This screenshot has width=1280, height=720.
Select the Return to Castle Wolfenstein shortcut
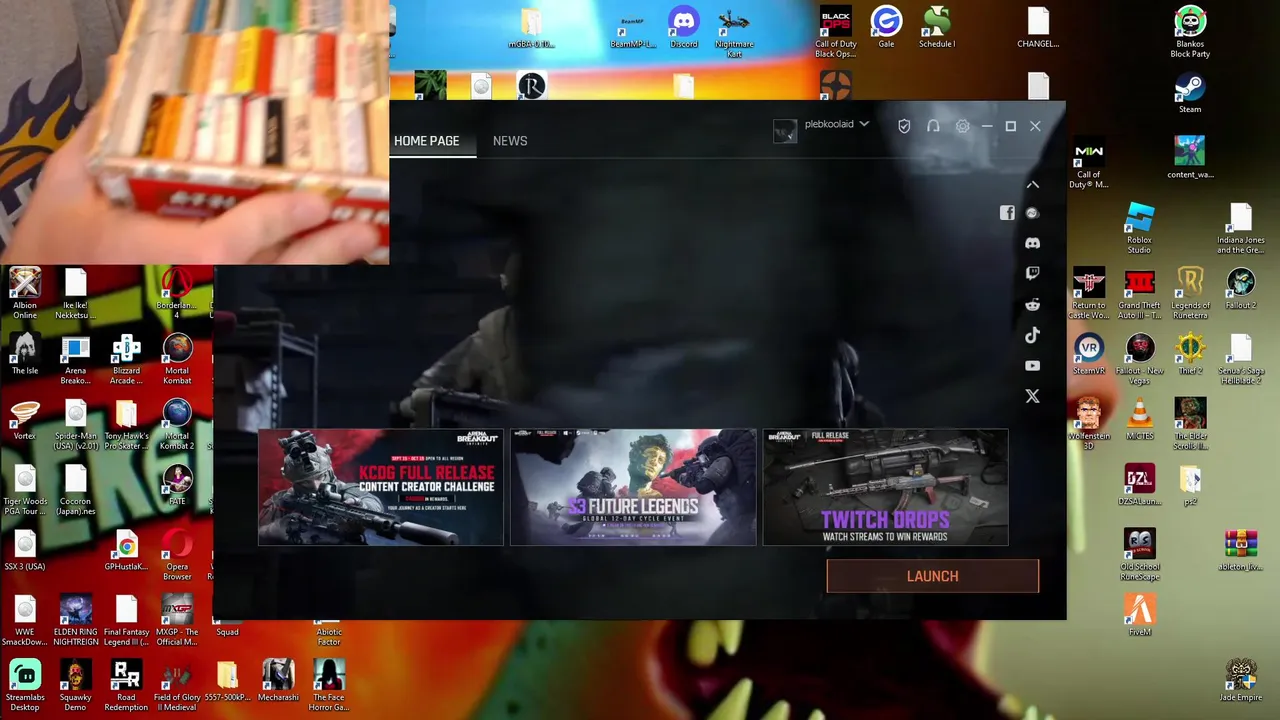coord(1089,294)
